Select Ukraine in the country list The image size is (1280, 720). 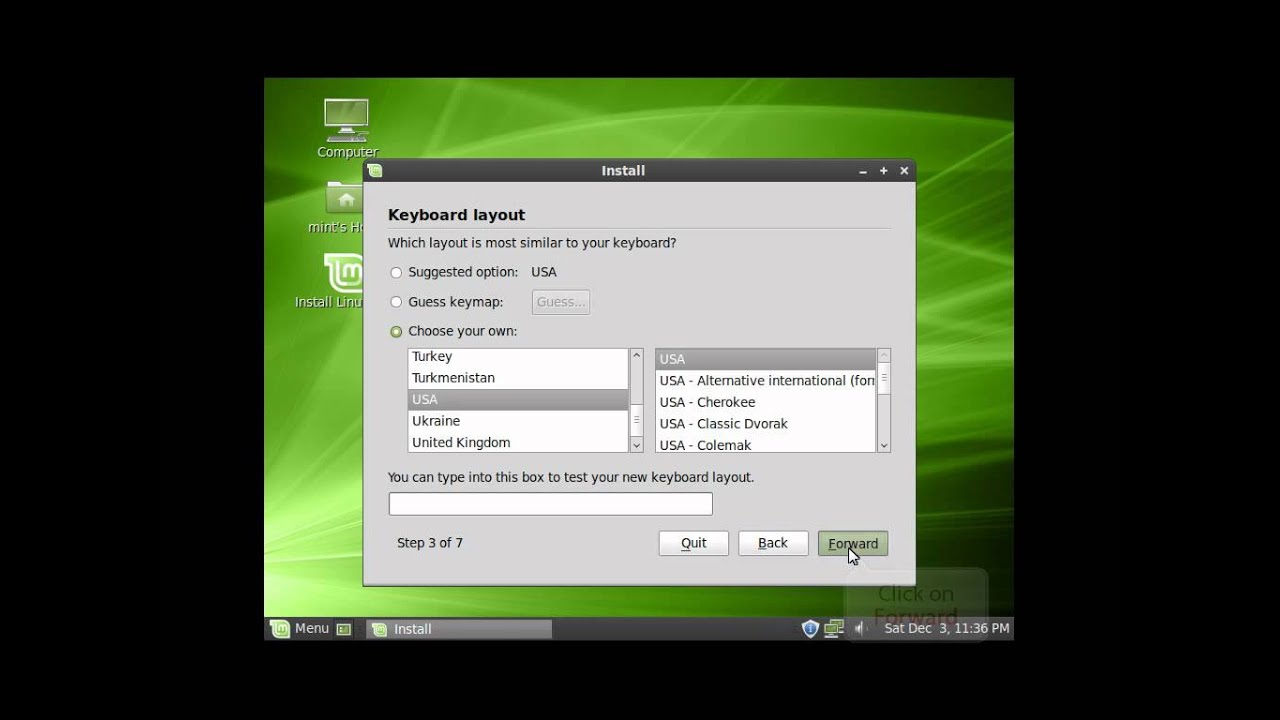tap(518, 421)
